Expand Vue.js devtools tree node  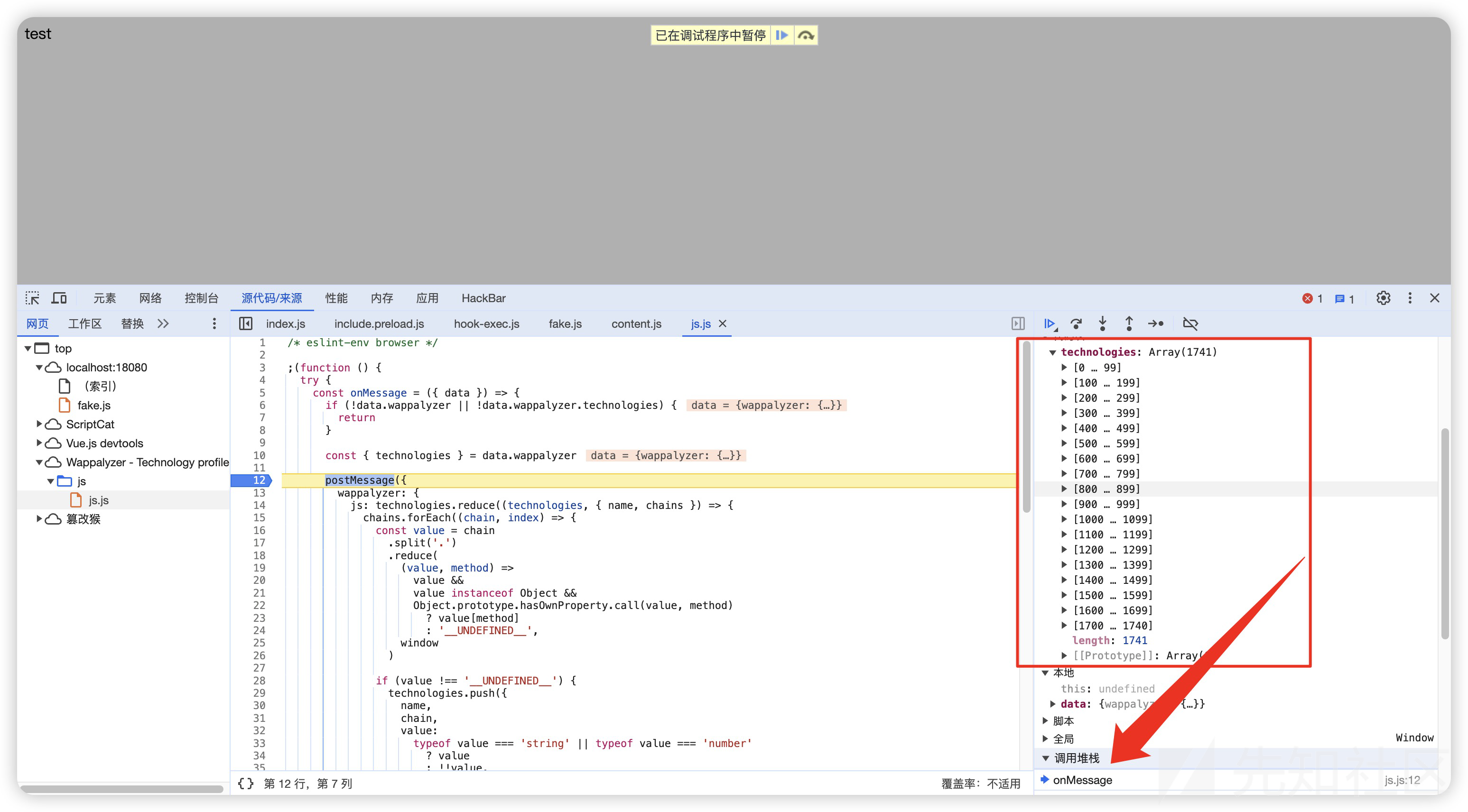pyautogui.click(x=39, y=443)
